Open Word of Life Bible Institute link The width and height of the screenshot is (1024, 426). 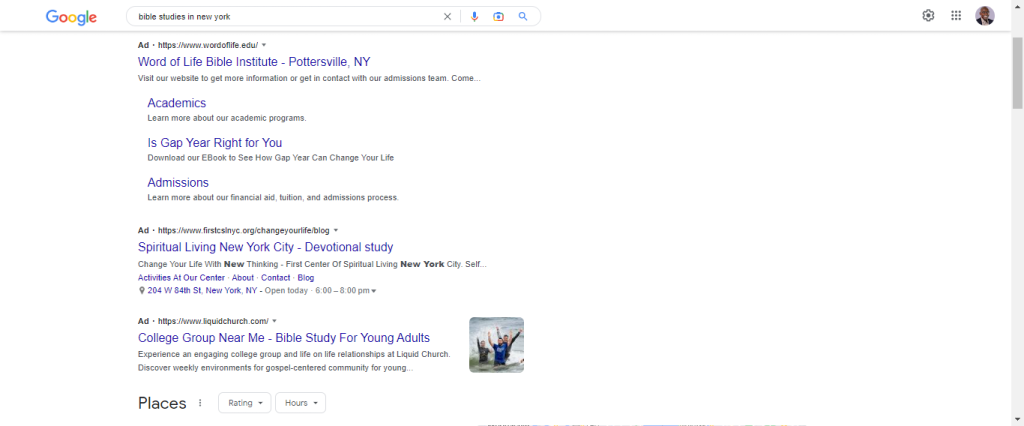click(x=254, y=62)
